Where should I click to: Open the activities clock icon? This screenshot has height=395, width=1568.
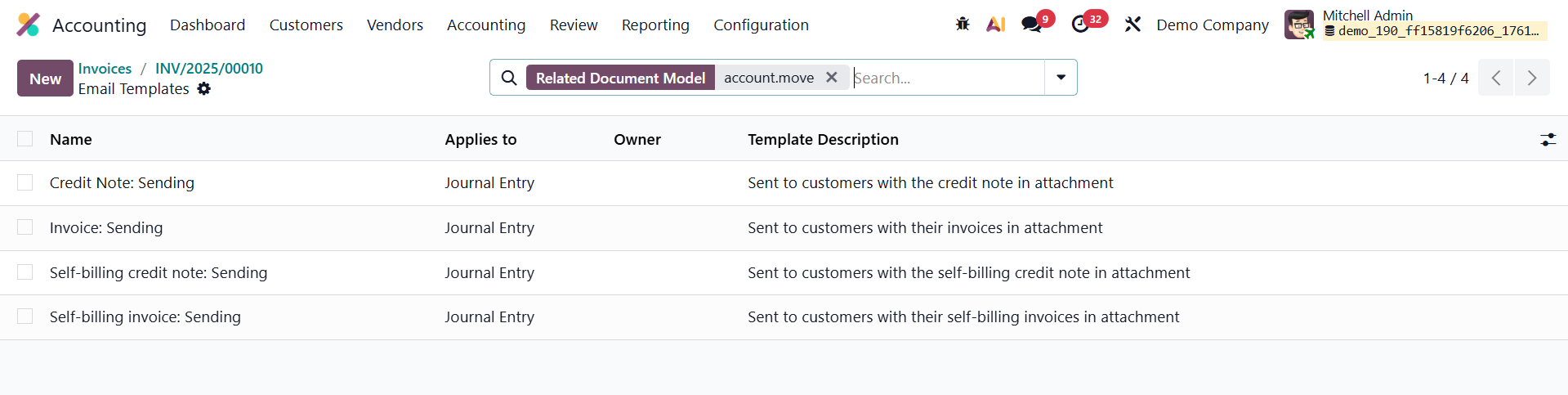[1081, 25]
